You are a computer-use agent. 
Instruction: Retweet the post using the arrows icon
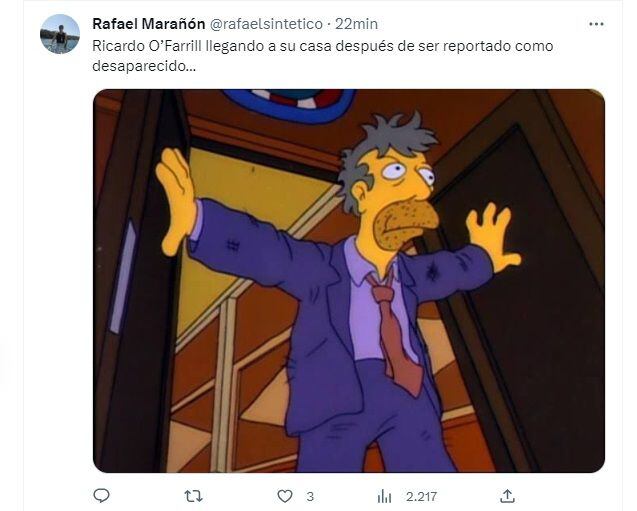[193, 496]
